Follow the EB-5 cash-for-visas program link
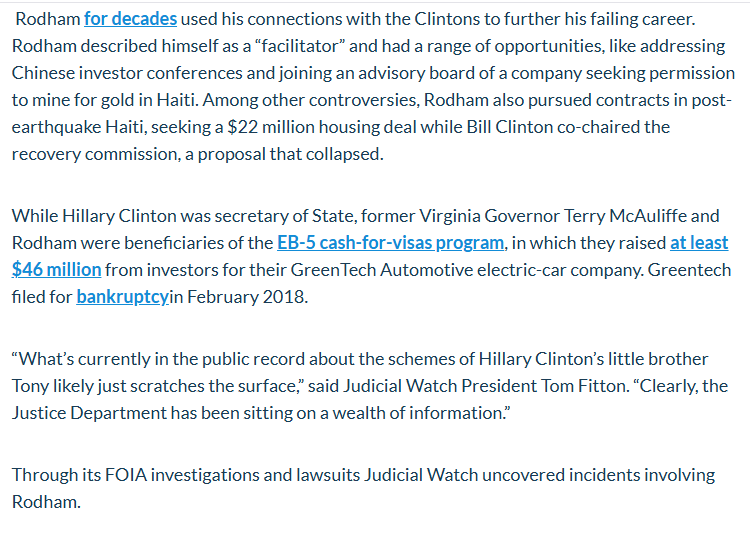Viewport: 750px width, 540px height. coord(390,242)
